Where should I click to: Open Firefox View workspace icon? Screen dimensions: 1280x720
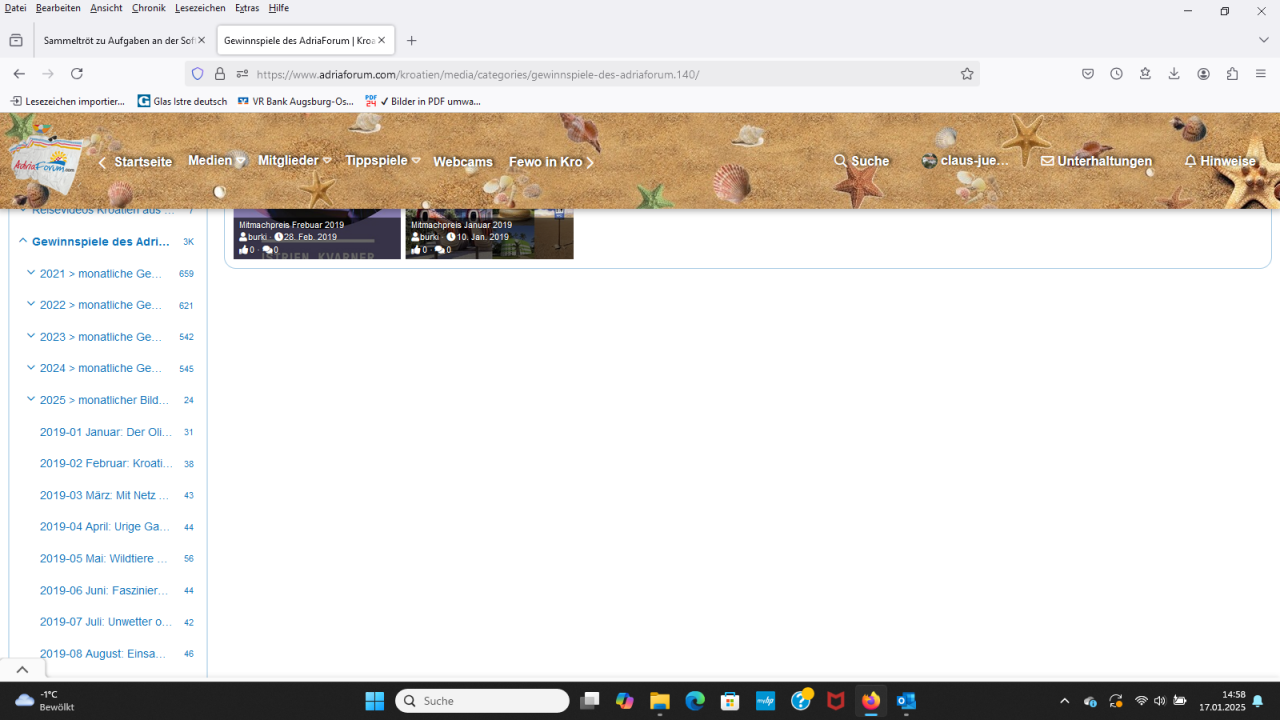pos(16,41)
